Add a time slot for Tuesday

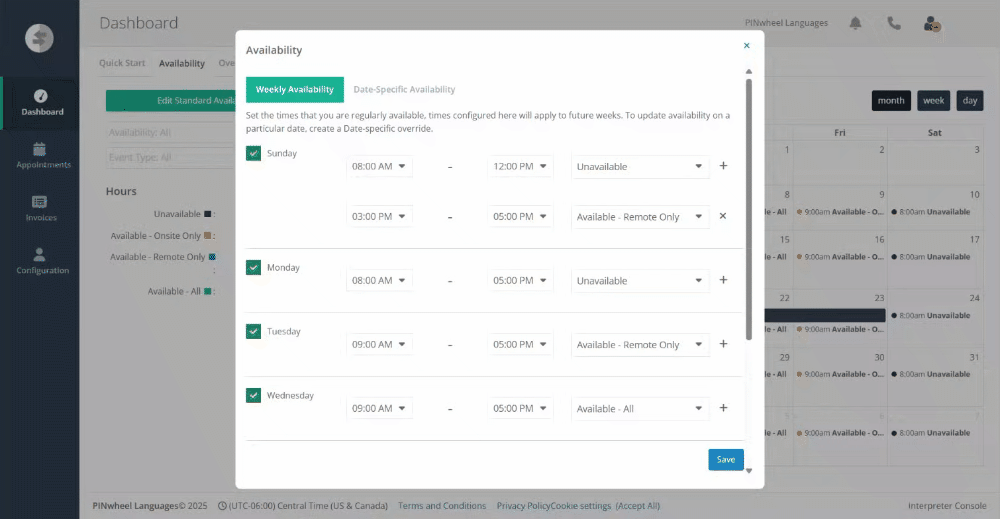coord(723,344)
